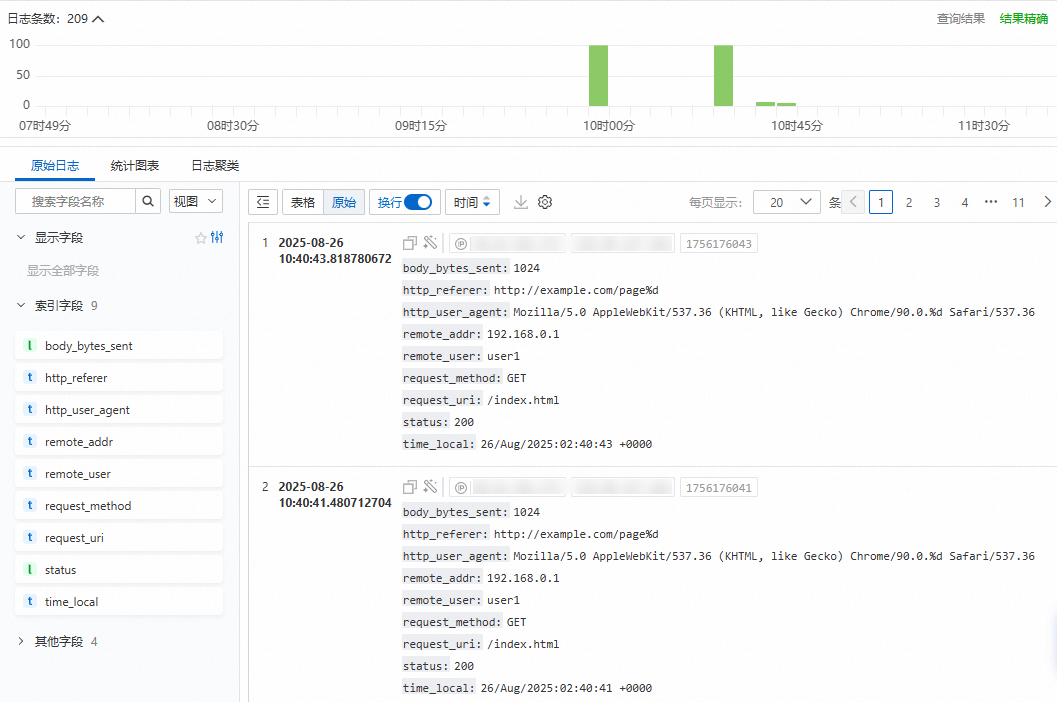
Task: Open the 时间 sort order dropdown
Action: click(x=472, y=202)
